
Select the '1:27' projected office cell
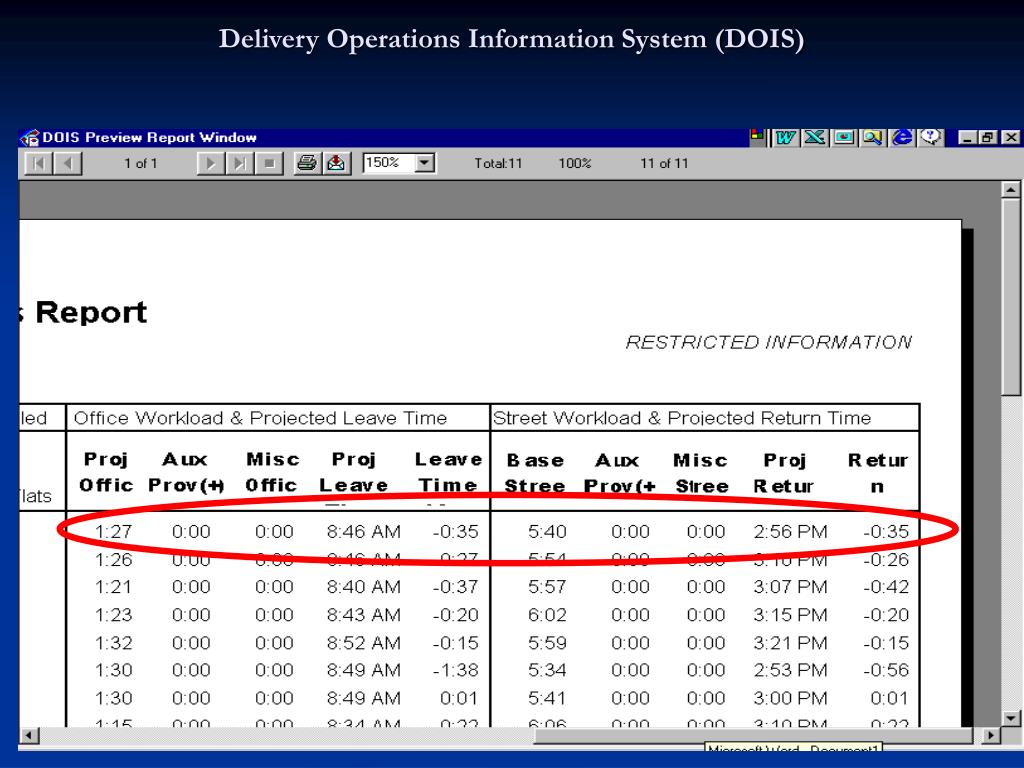[x=114, y=532]
